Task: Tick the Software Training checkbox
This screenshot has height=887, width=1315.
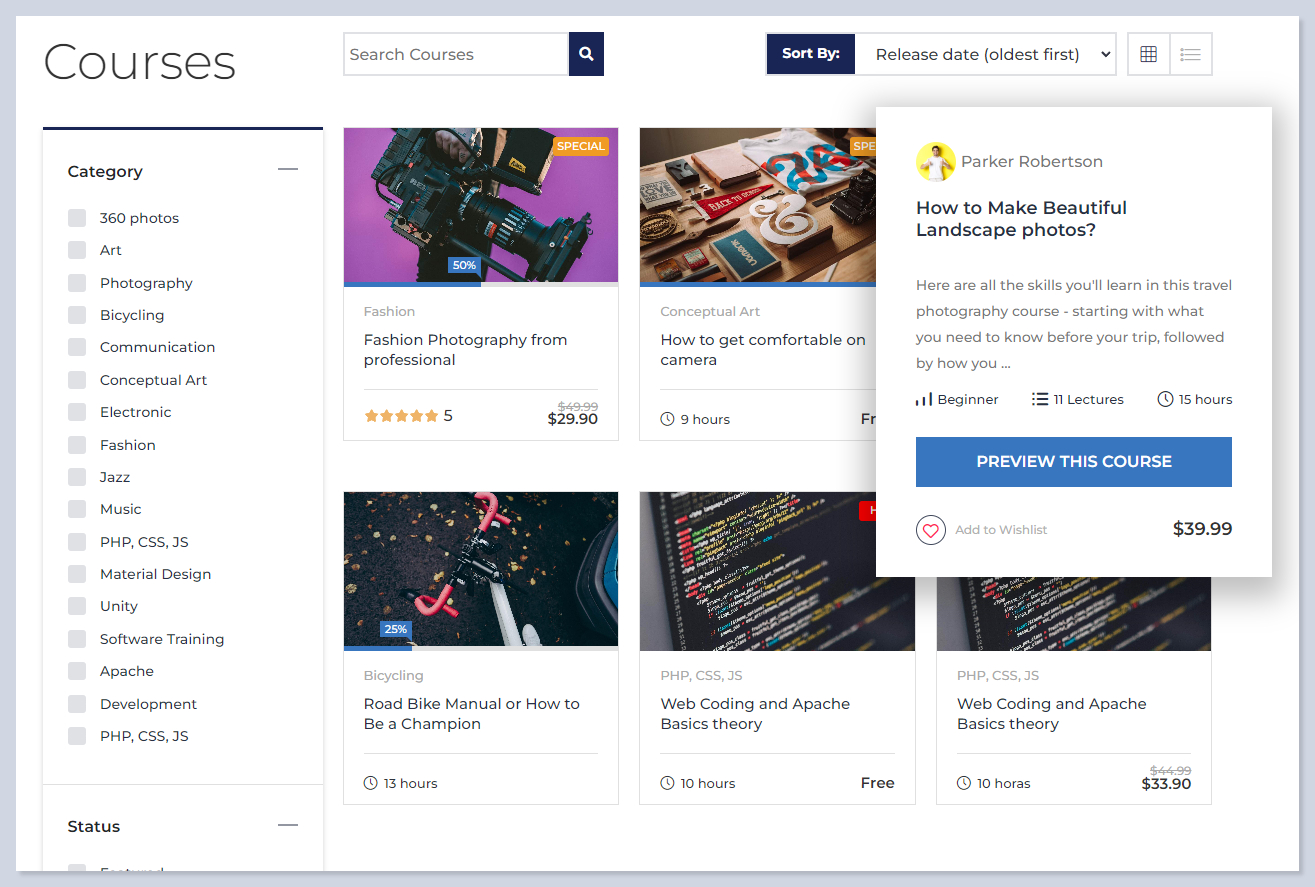Action: click(x=77, y=639)
